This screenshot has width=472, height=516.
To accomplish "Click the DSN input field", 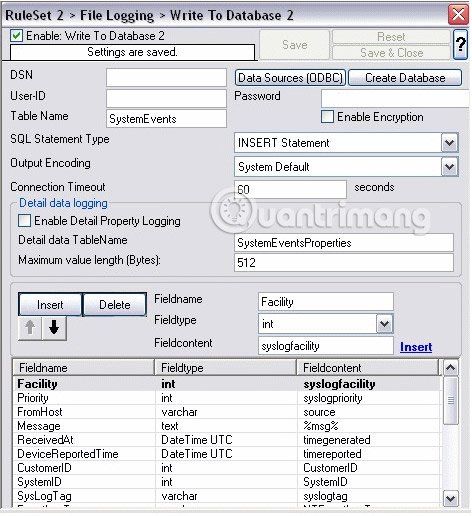I will 166,78.
